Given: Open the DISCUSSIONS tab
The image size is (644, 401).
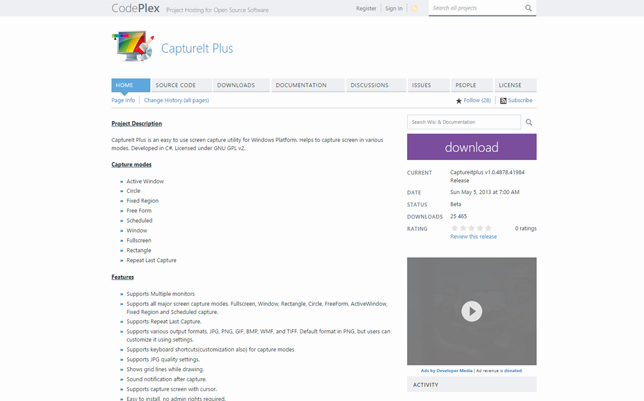Looking at the screenshot, I should pyautogui.click(x=376, y=85).
